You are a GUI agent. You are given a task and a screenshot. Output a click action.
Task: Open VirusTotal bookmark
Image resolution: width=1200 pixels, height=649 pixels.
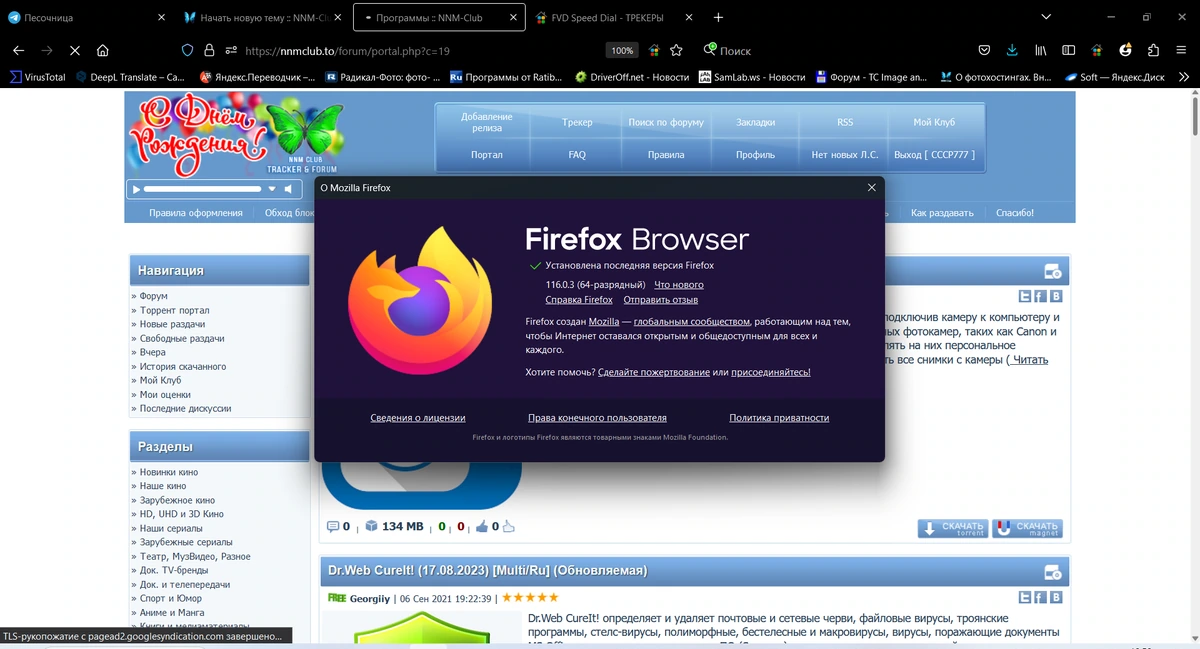tap(37, 76)
